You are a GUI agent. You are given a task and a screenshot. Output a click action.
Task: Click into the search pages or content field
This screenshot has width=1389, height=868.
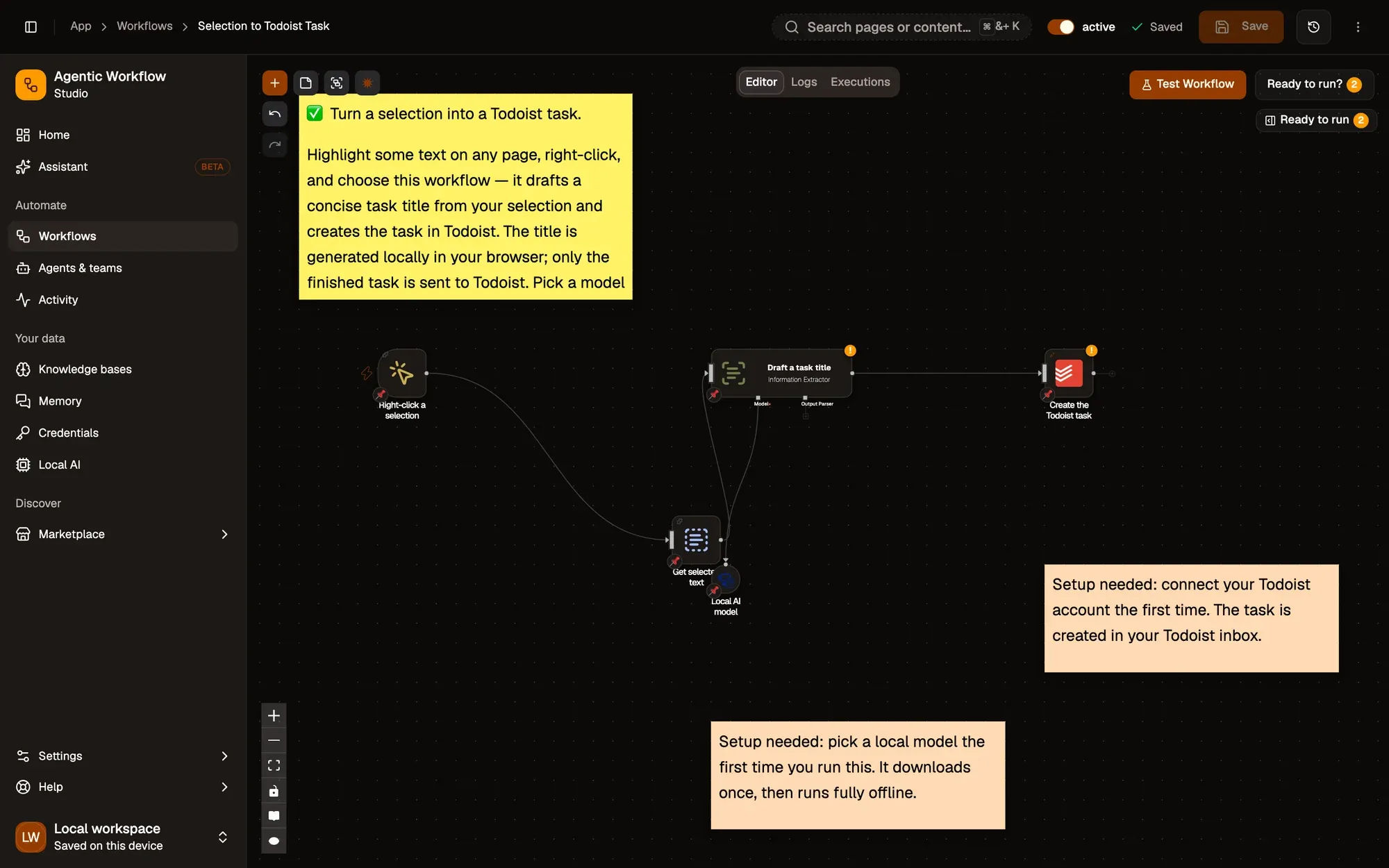tap(901, 26)
